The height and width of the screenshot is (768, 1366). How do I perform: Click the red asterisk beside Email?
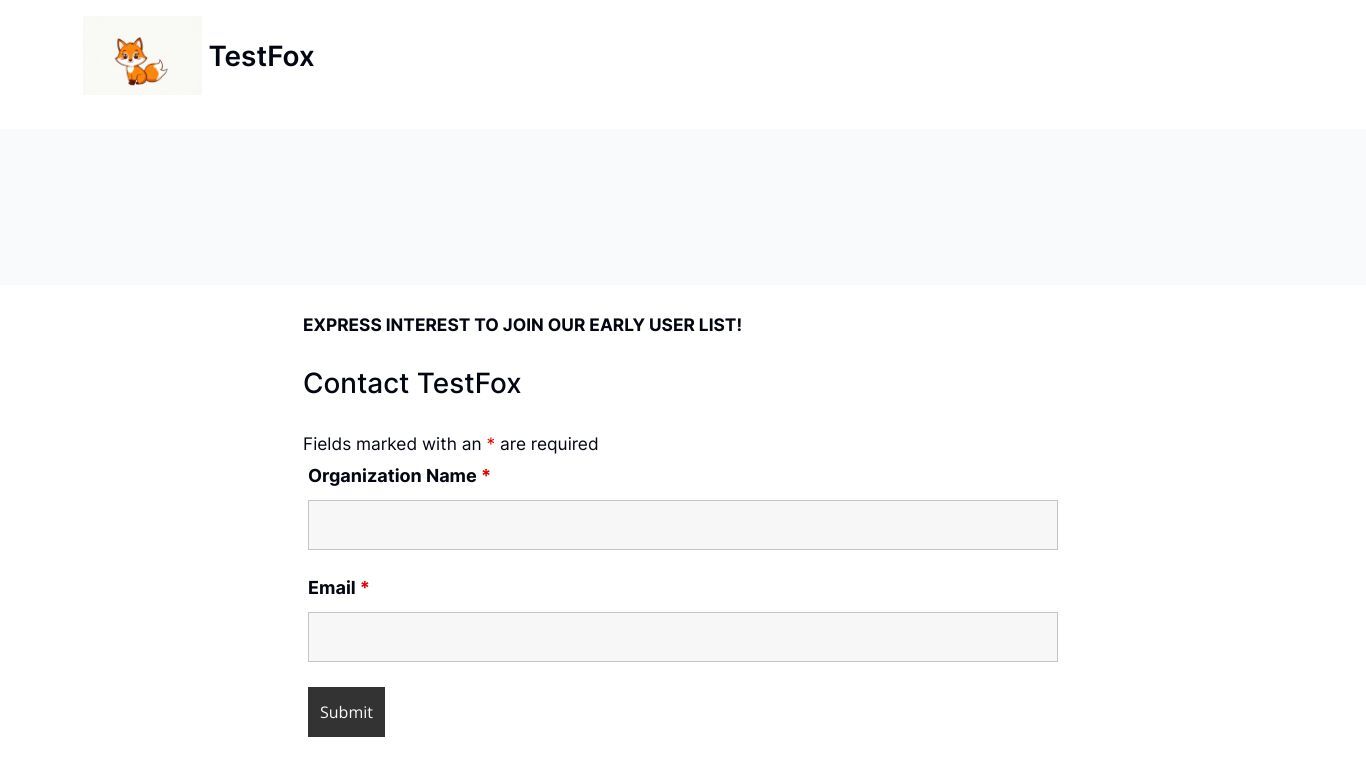tap(365, 586)
